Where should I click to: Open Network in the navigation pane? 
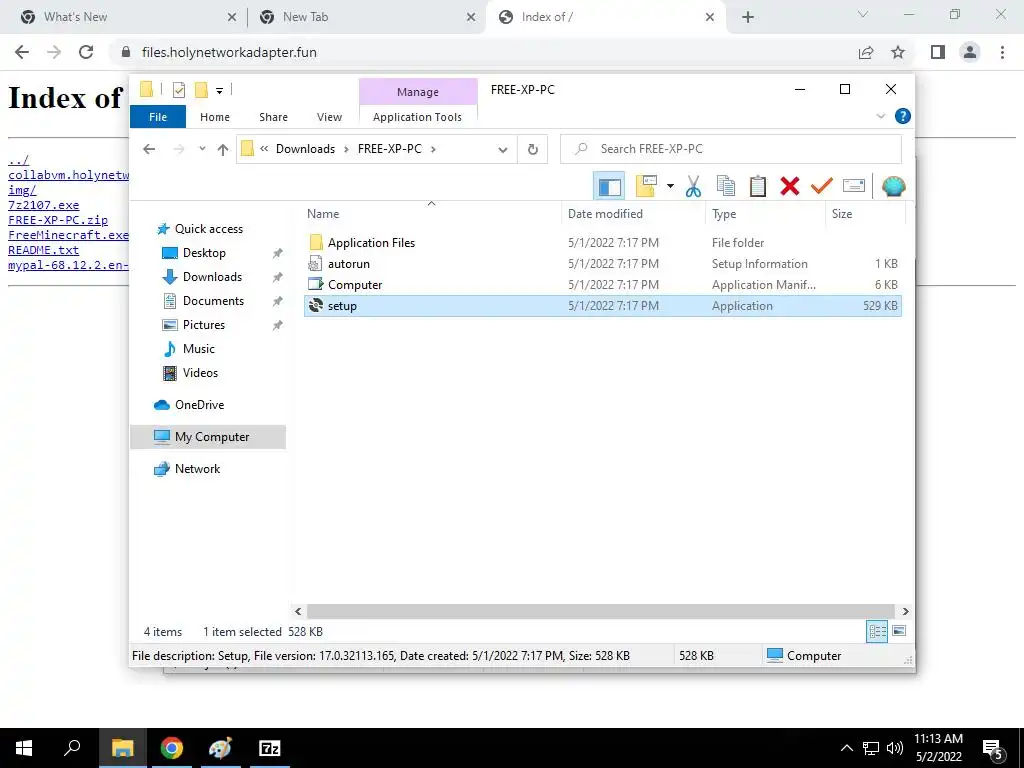[197, 469]
